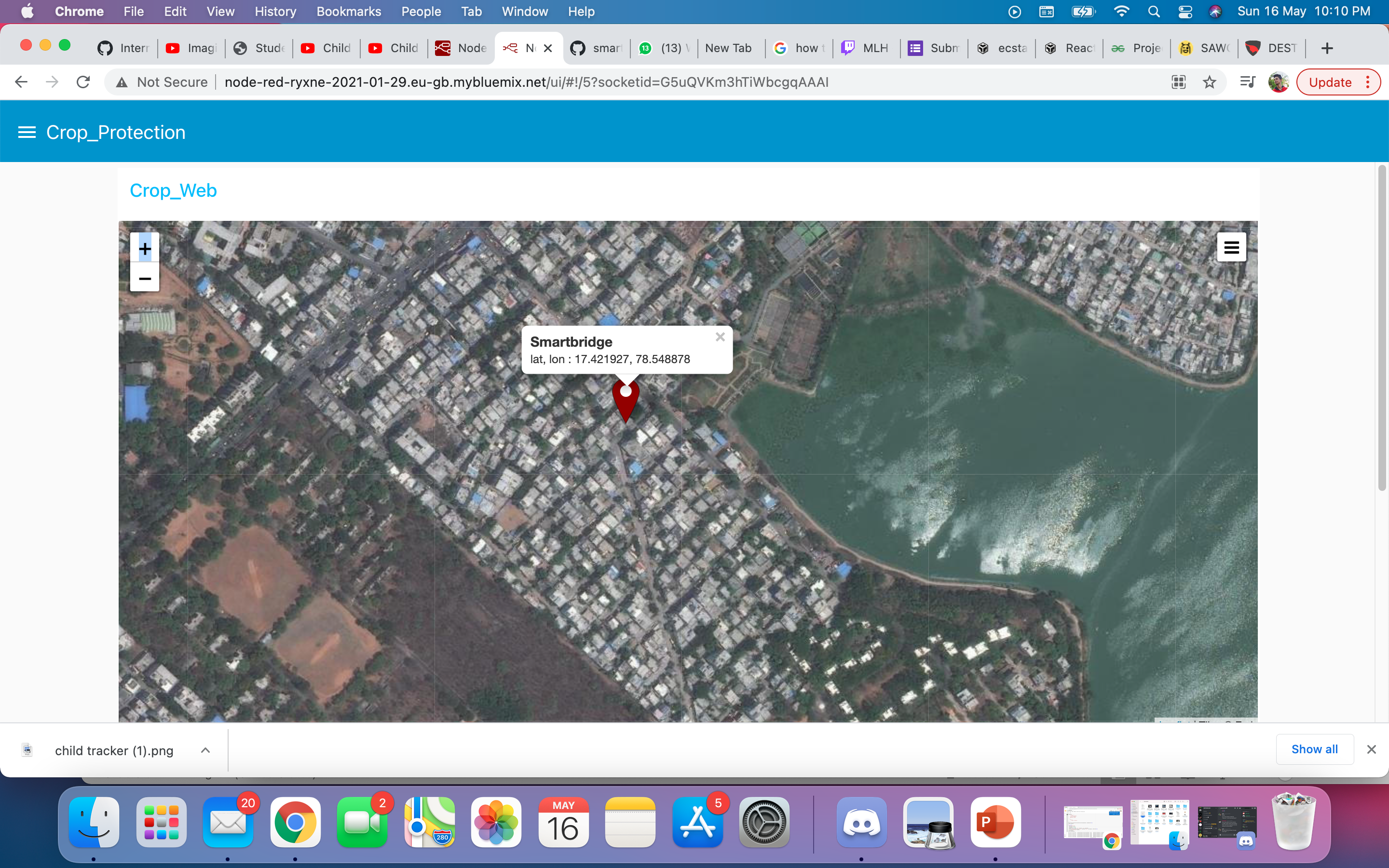This screenshot has width=1389, height=868.
Task: Open Chrome three-dot menu beside Update
Action: pyautogui.click(x=1368, y=82)
